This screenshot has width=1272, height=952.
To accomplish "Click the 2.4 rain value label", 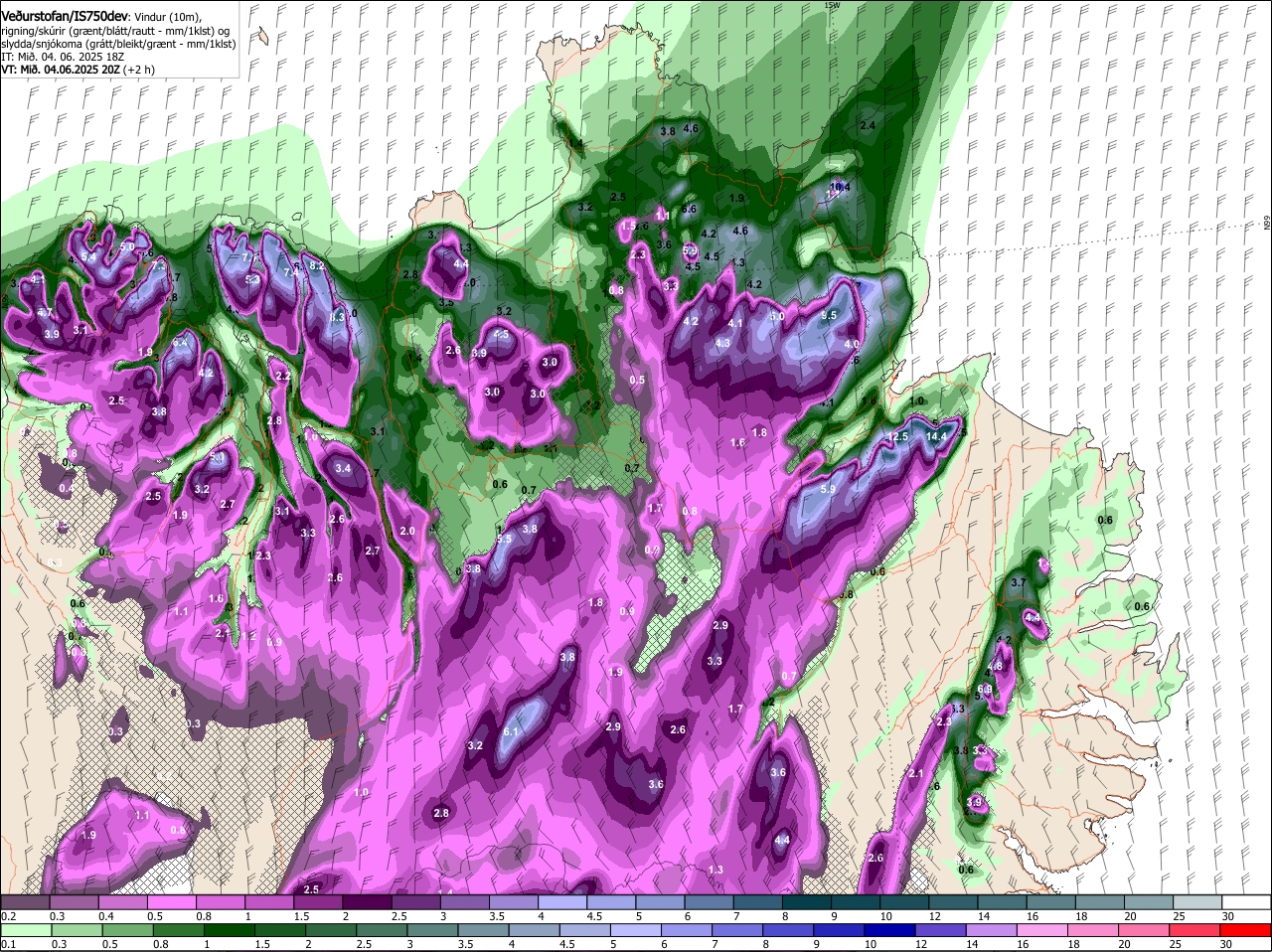I will [x=868, y=125].
